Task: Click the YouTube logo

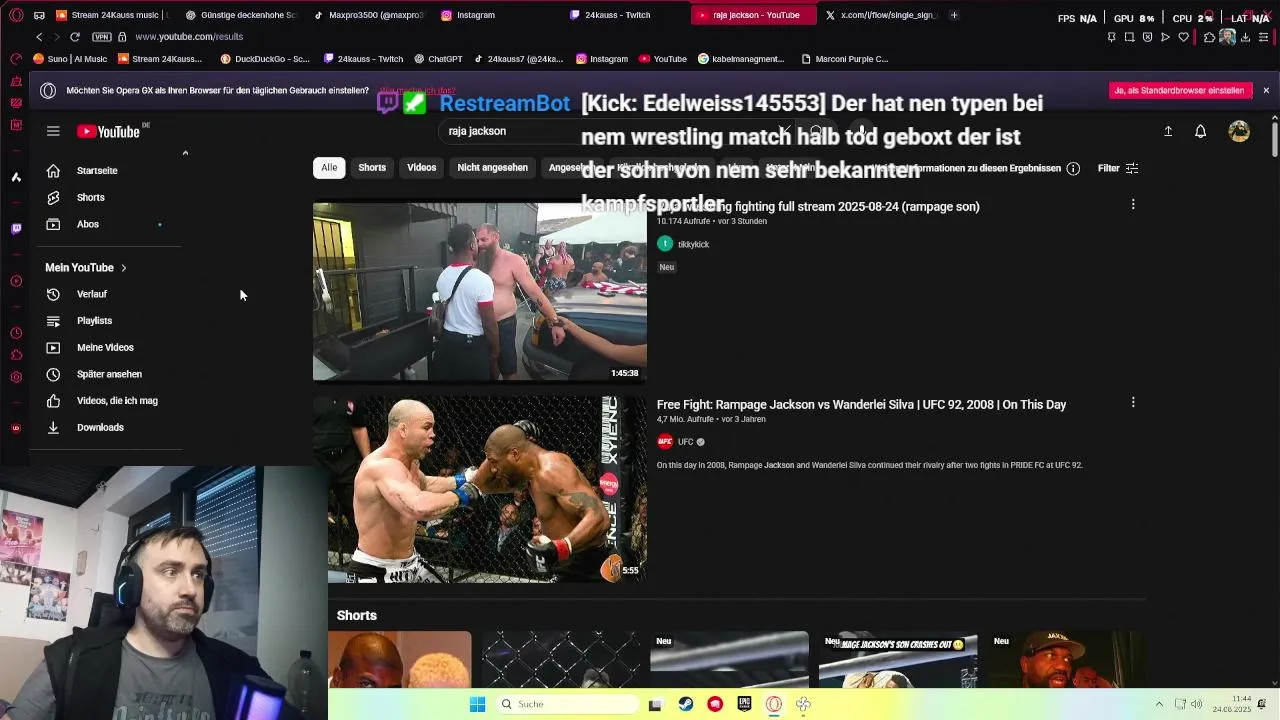Action: click(x=110, y=131)
